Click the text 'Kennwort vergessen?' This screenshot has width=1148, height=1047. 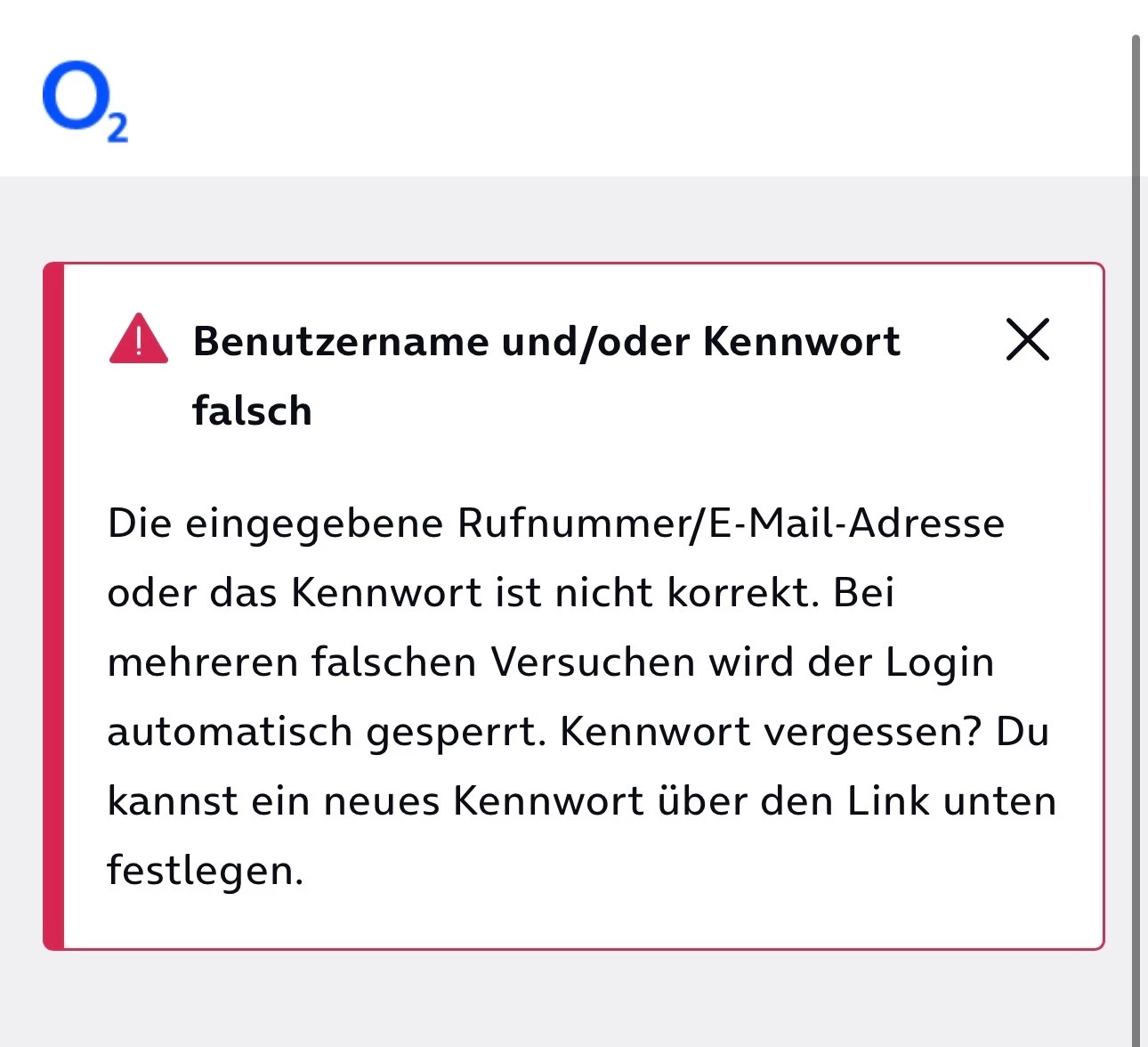pos(770,732)
